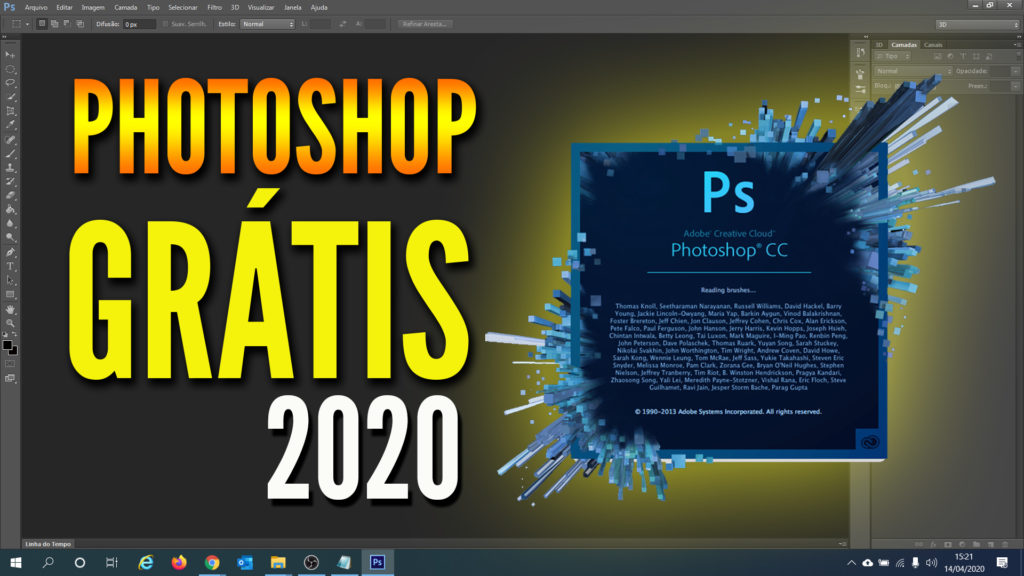Toggle Quick Mask mode

tap(10, 364)
